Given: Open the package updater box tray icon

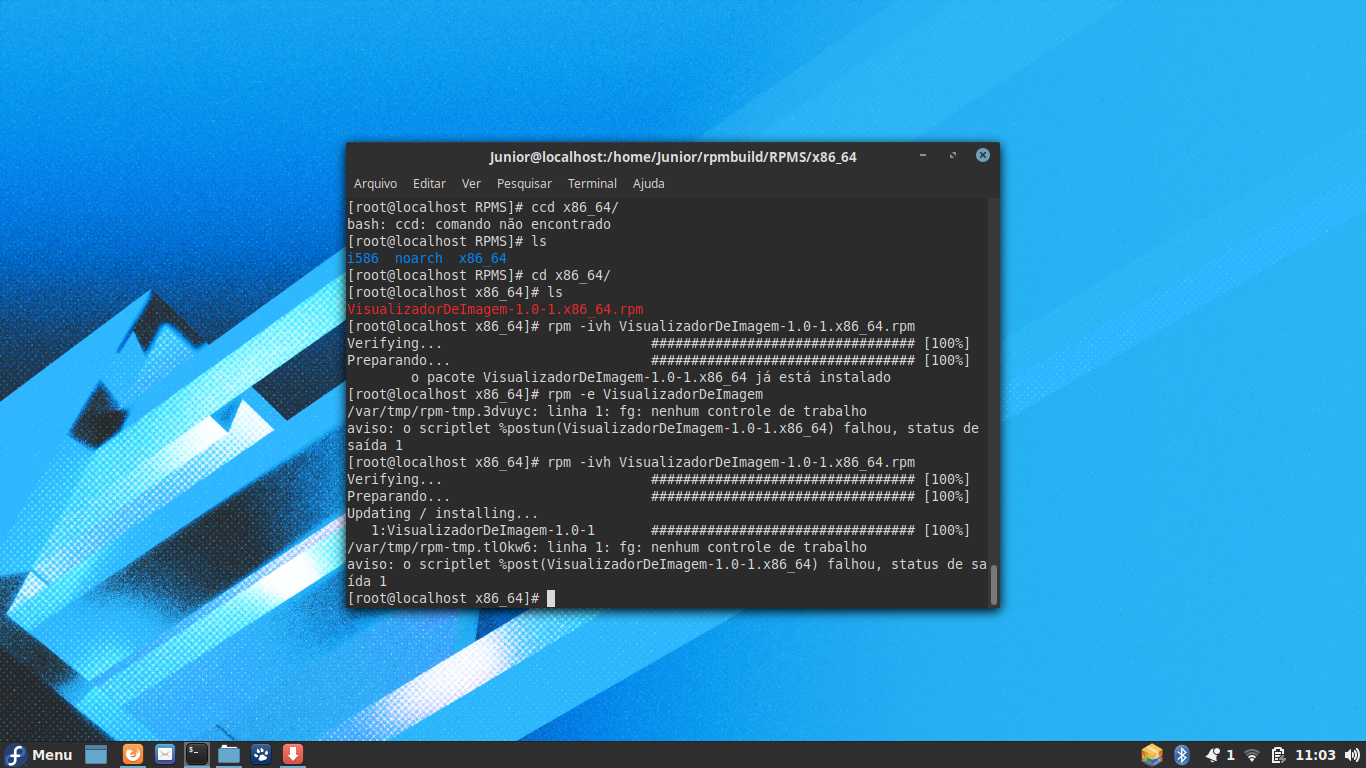Looking at the screenshot, I should pyautogui.click(x=1152, y=755).
